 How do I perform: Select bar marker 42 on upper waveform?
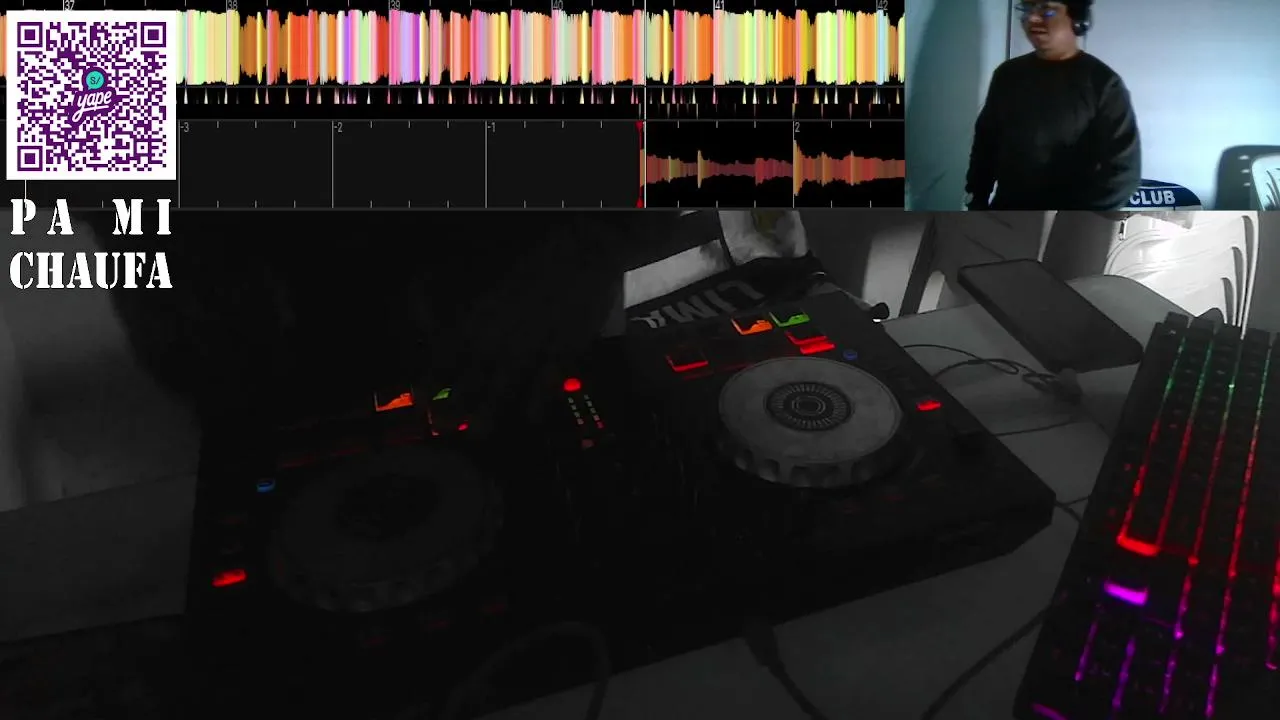click(882, 5)
